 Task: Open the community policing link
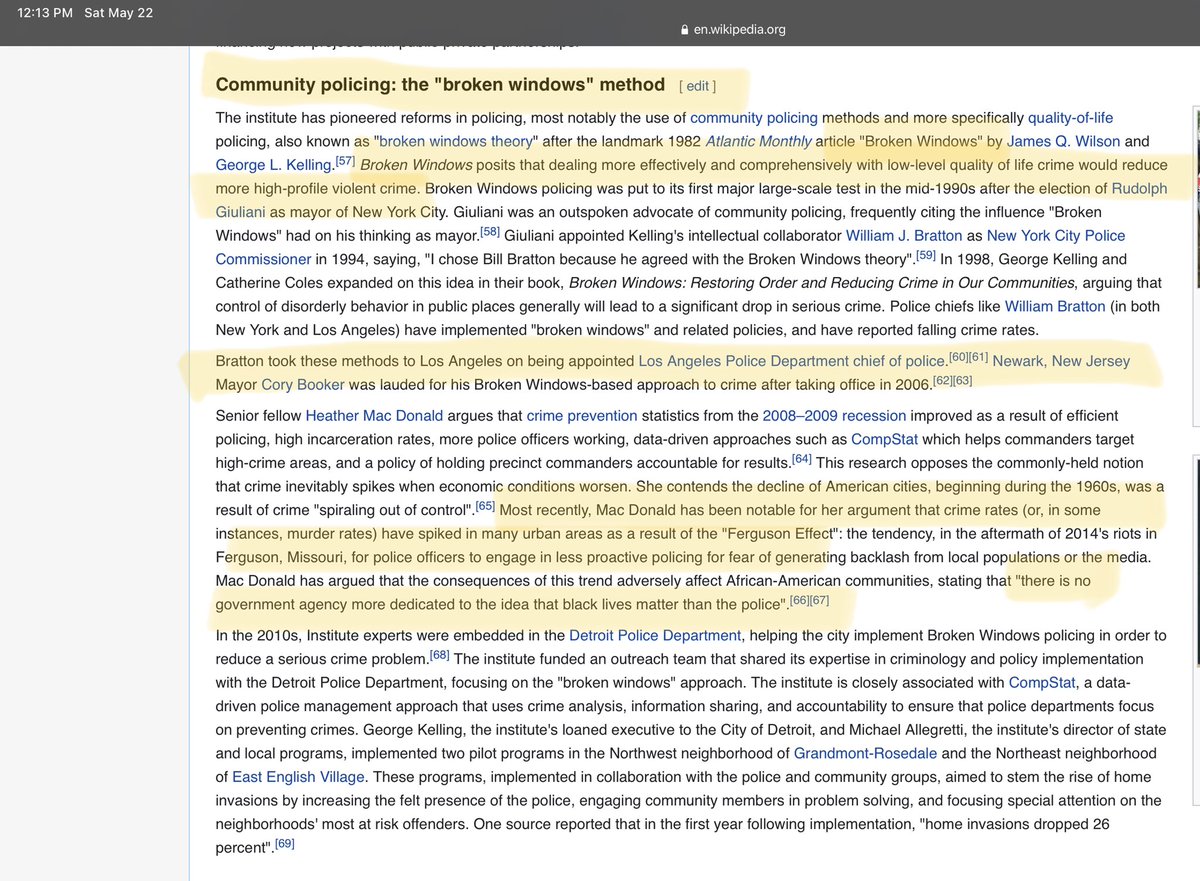point(754,118)
